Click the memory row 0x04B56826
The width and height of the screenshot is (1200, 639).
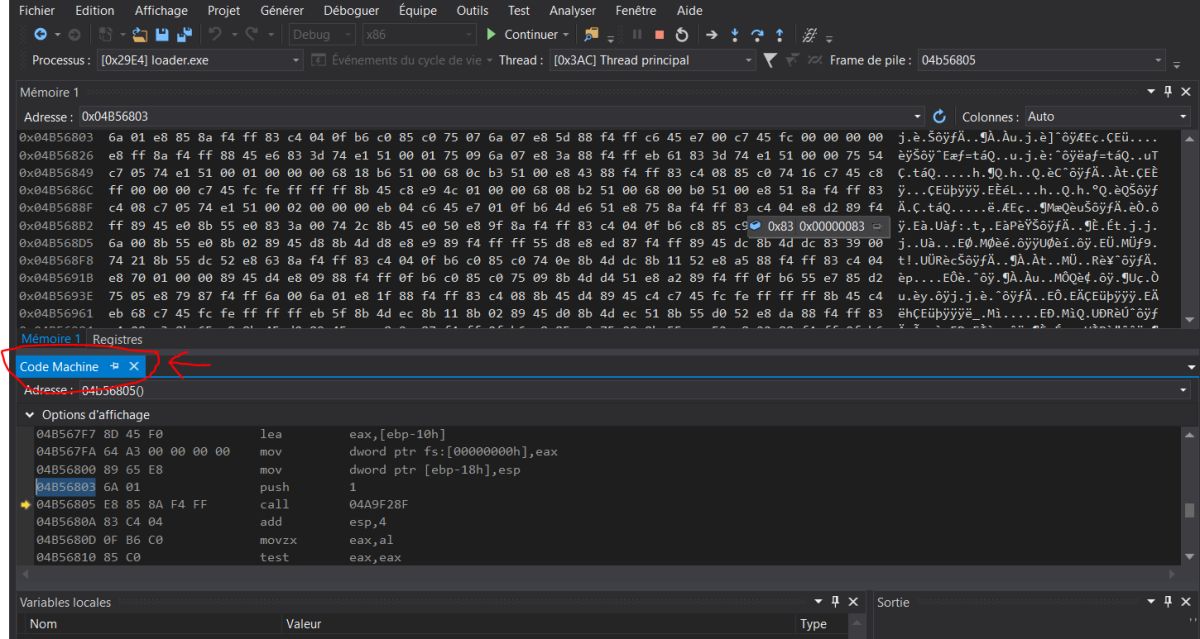(590, 155)
